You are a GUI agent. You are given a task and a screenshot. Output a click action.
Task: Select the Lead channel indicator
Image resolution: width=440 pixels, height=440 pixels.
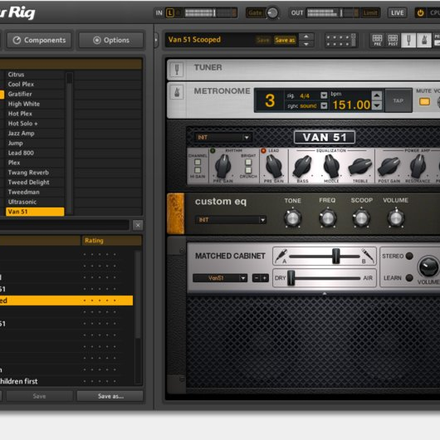[x=263, y=151]
